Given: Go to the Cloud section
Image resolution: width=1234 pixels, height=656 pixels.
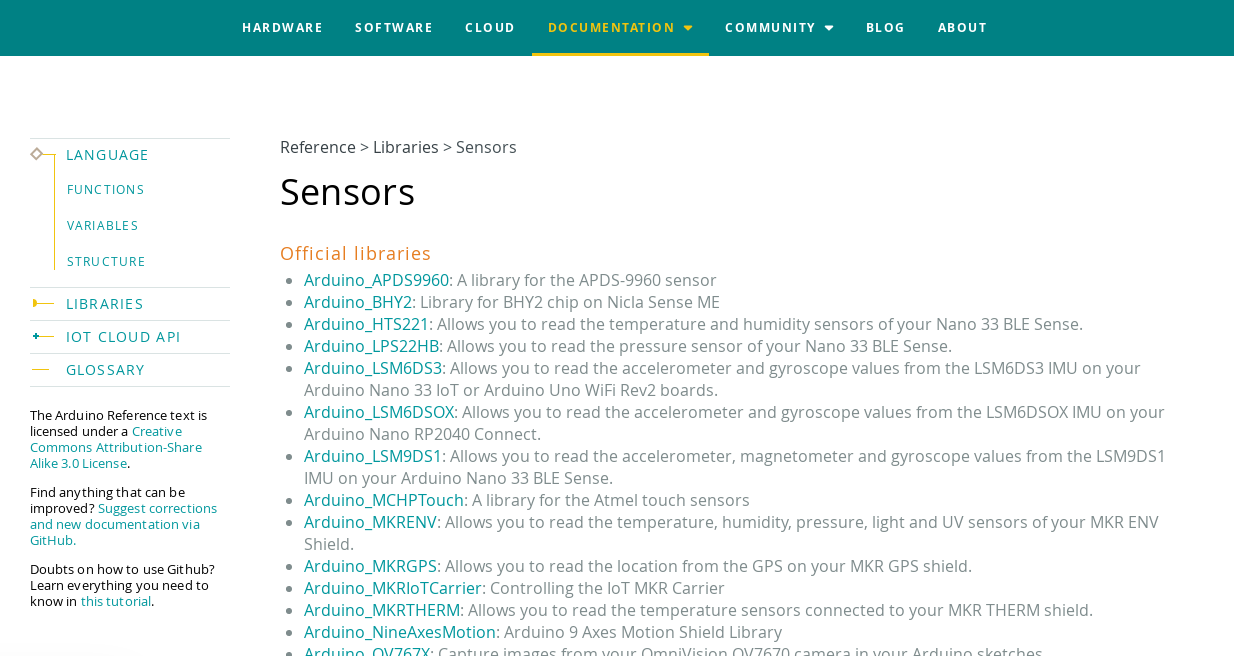Looking at the screenshot, I should coord(490,28).
